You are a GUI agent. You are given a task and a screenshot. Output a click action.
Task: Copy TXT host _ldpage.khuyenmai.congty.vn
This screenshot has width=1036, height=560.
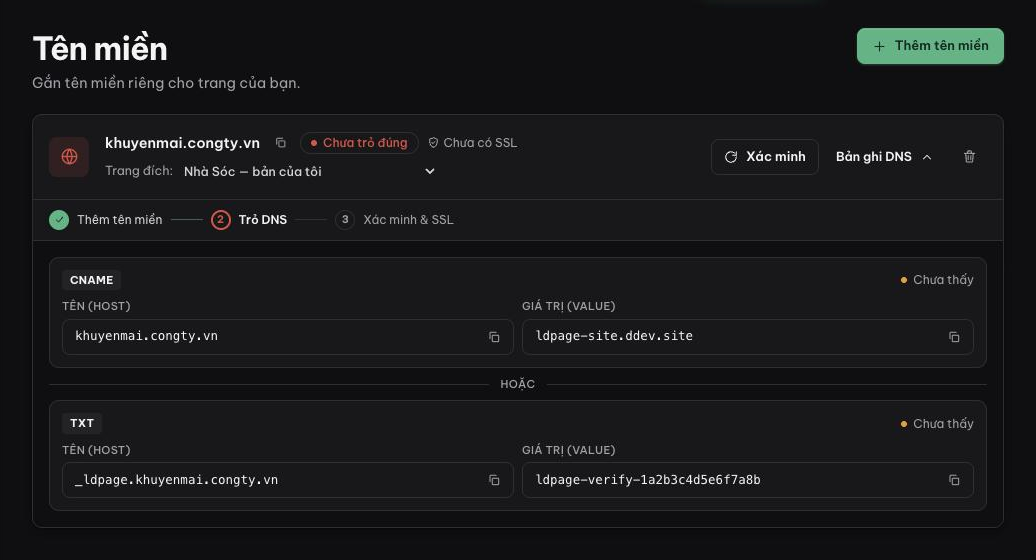coord(494,480)
